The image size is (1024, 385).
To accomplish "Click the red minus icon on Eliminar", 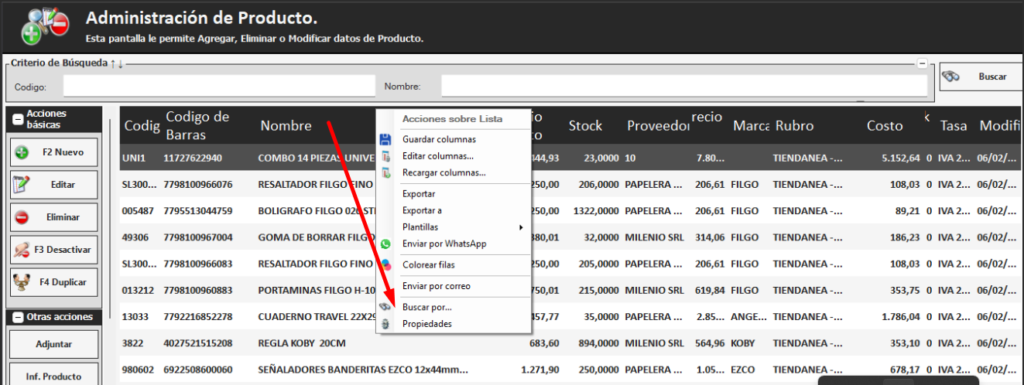I will [x=22, y=218].
